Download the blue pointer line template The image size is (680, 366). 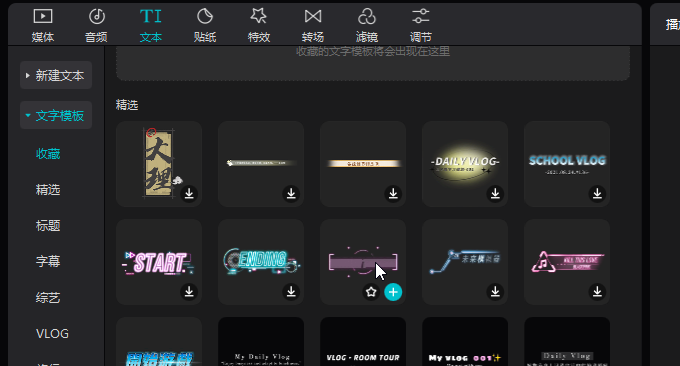[495, 291]
